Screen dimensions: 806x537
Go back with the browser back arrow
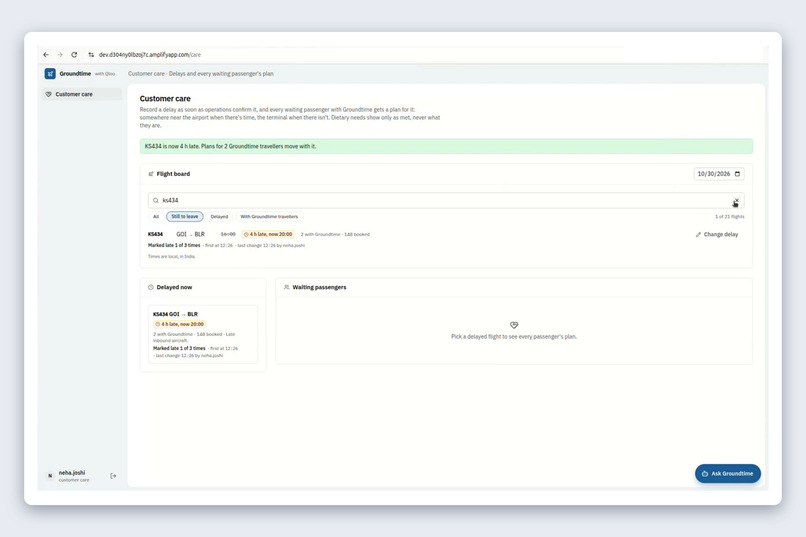pos(46,54)
